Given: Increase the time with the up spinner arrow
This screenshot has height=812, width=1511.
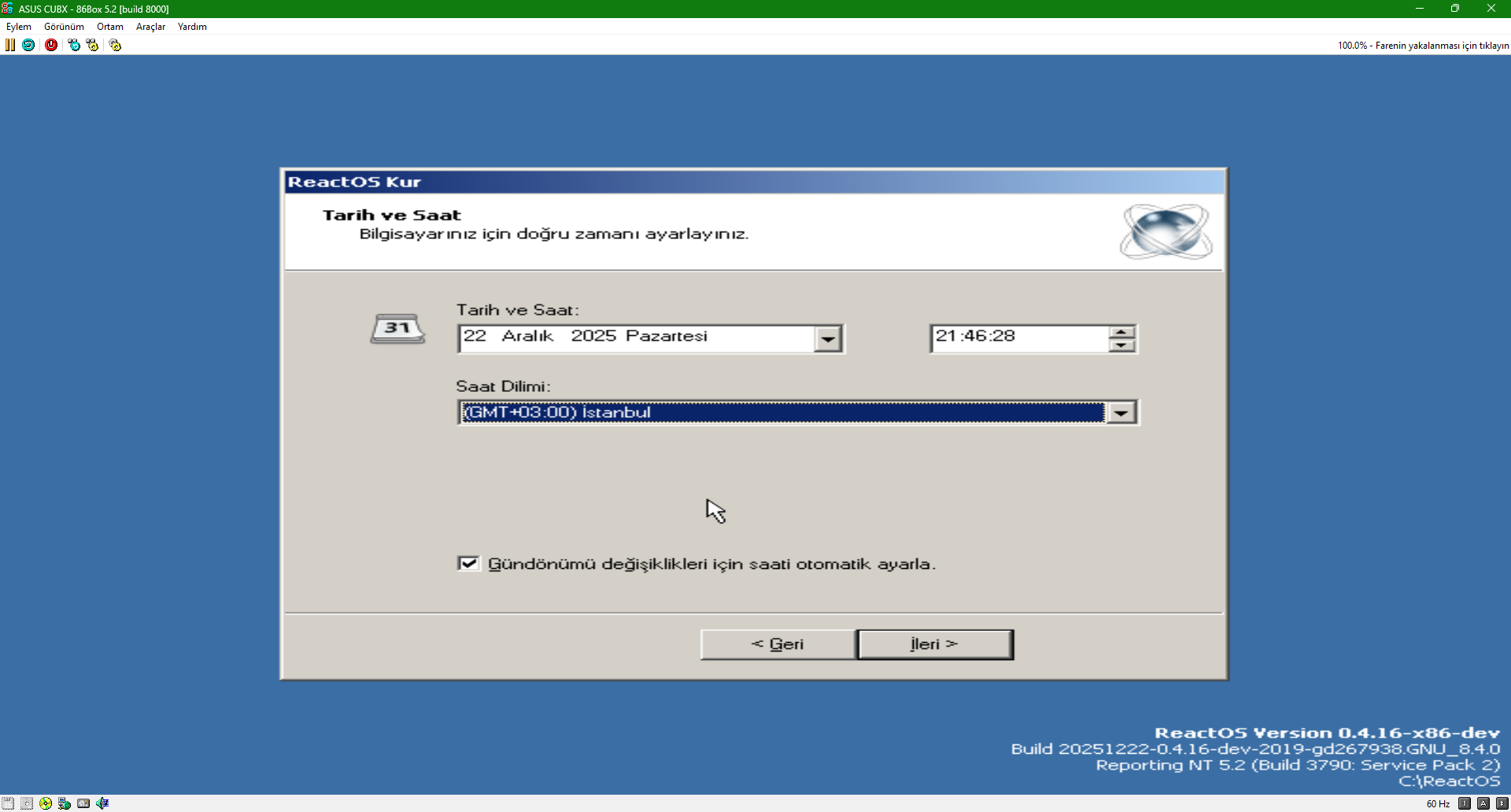Looking at the screenshot, I should (x=1121, y=332).
